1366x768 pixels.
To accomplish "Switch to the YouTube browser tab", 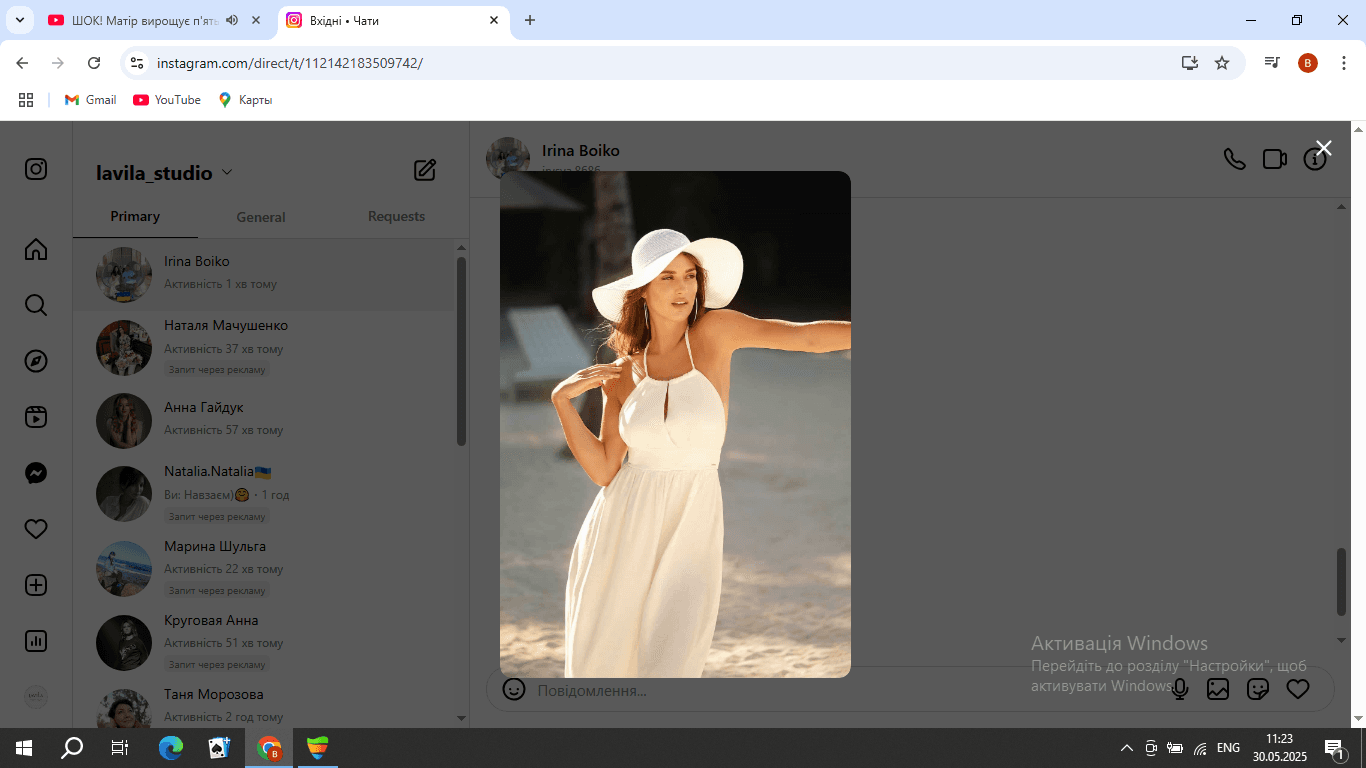I will point(155,20).
